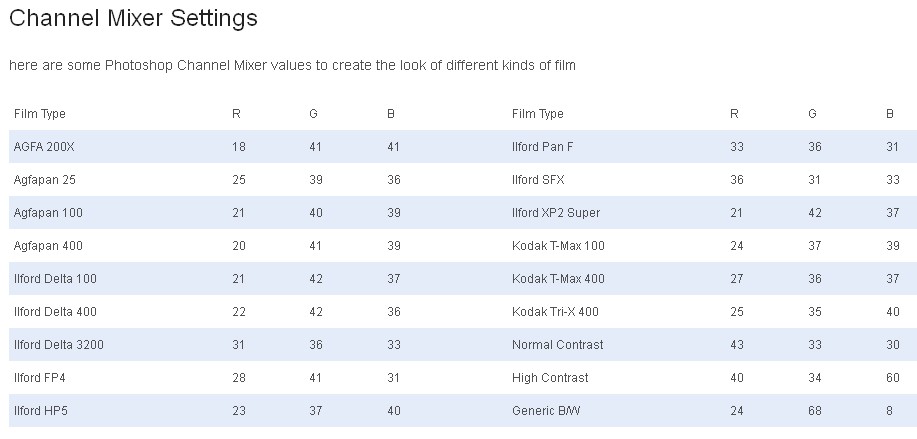Image resolution: width=917 pixels, height=439 pixels.
Task: Click the Ilford Pan F film name
Action: point(542,147)
